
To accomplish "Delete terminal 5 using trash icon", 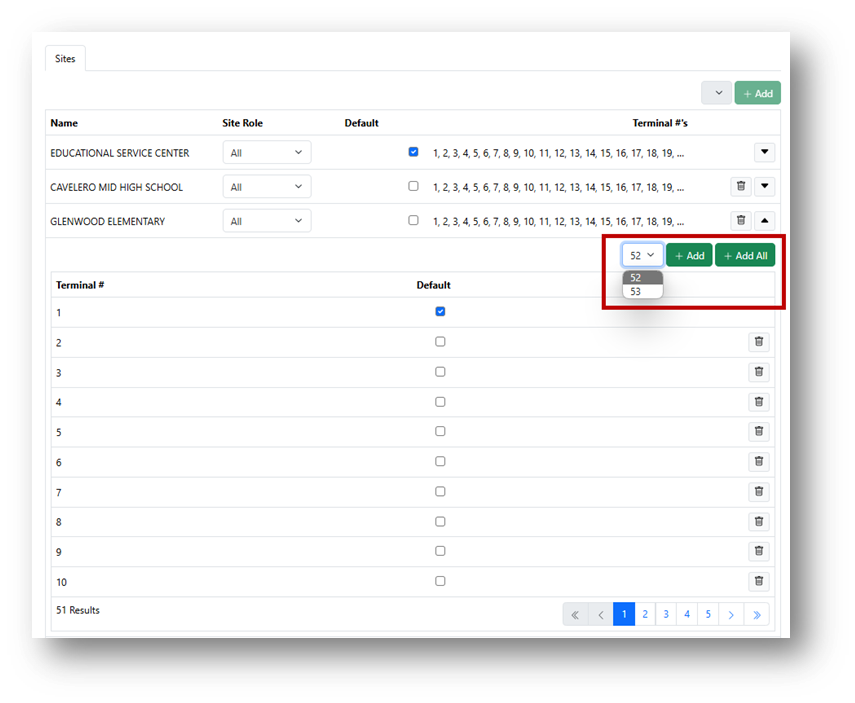I will coord(758,431).
